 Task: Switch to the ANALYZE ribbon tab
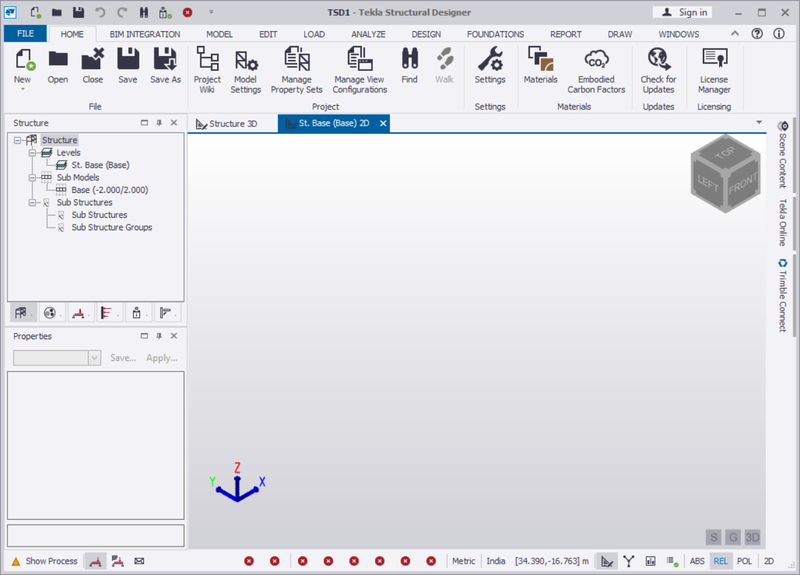pos(368,34)
